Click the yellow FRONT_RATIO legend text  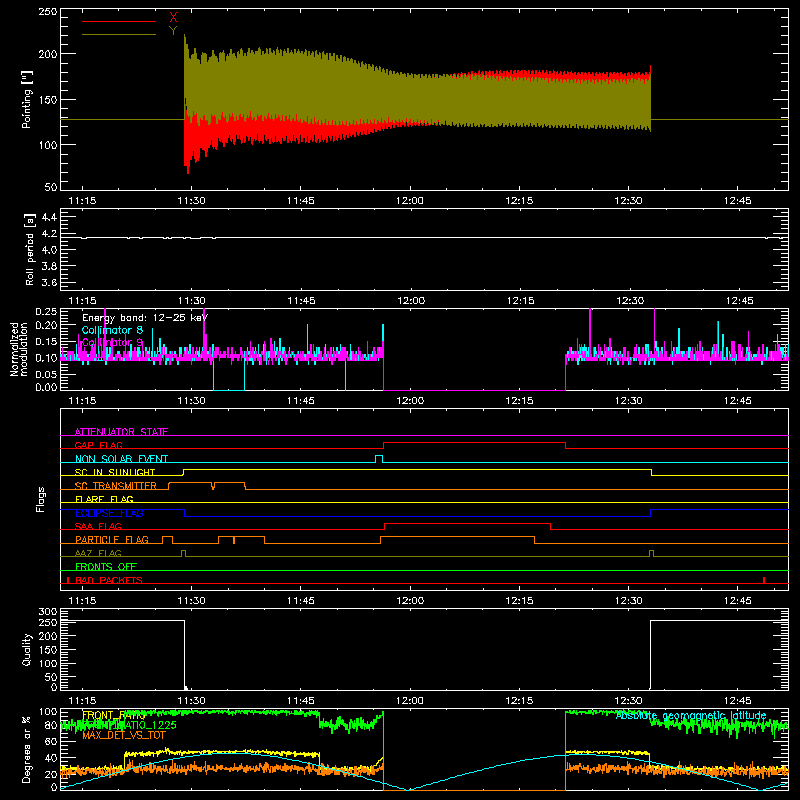click(x=114, y=715)
